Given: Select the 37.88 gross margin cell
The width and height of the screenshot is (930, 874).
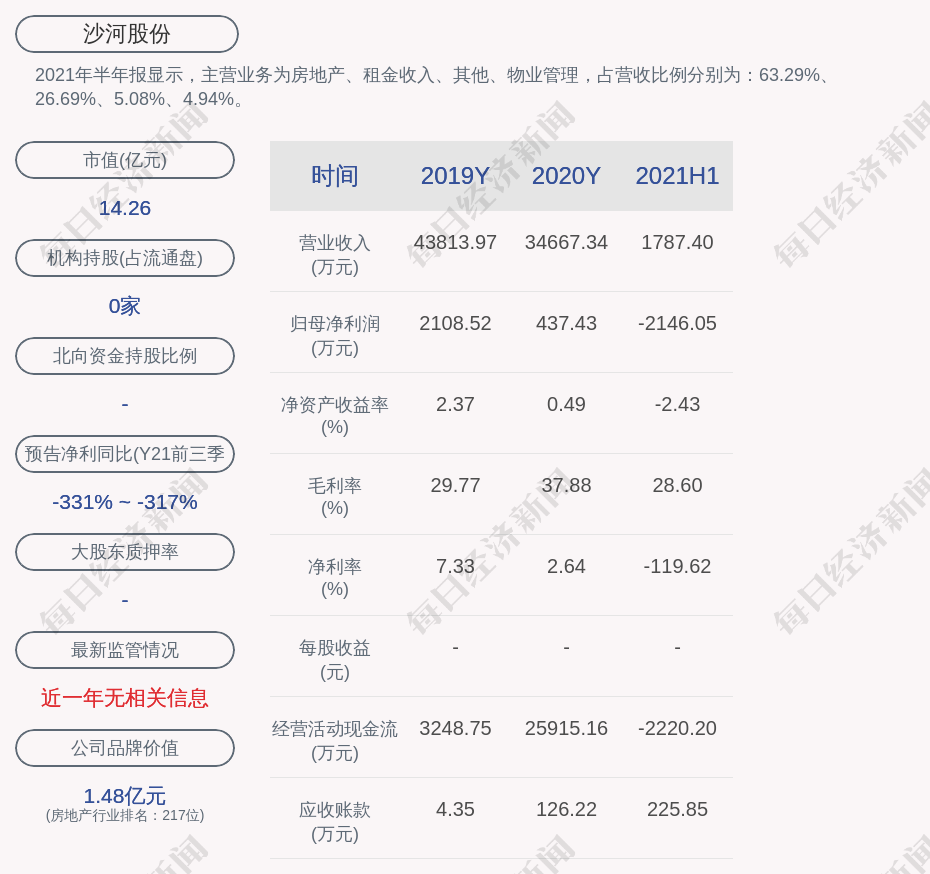Looking at the screenshot, I should coord(566,486).
